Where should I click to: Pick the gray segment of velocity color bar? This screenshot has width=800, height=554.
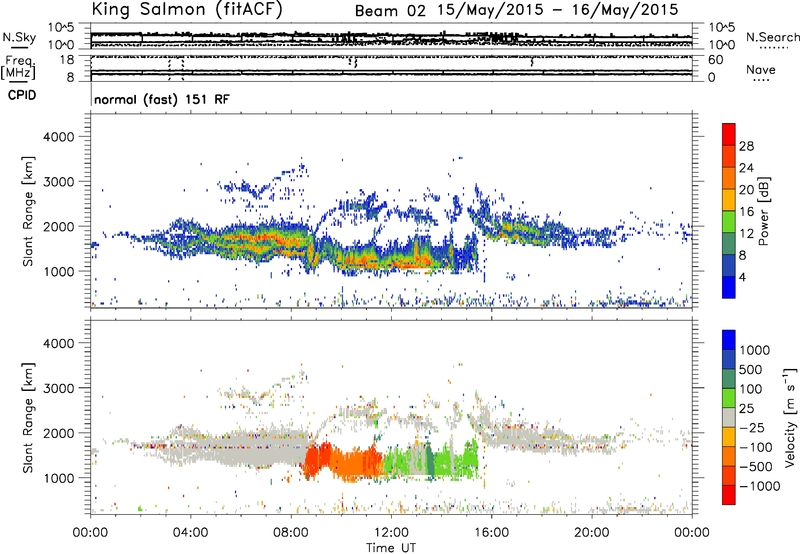(729, 417)
